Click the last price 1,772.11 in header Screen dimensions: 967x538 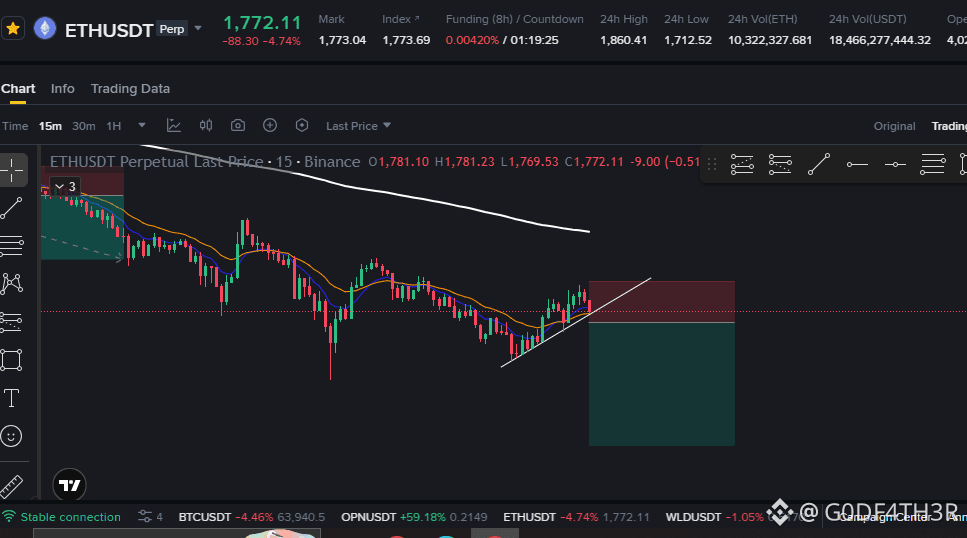[x=262, y=23]
